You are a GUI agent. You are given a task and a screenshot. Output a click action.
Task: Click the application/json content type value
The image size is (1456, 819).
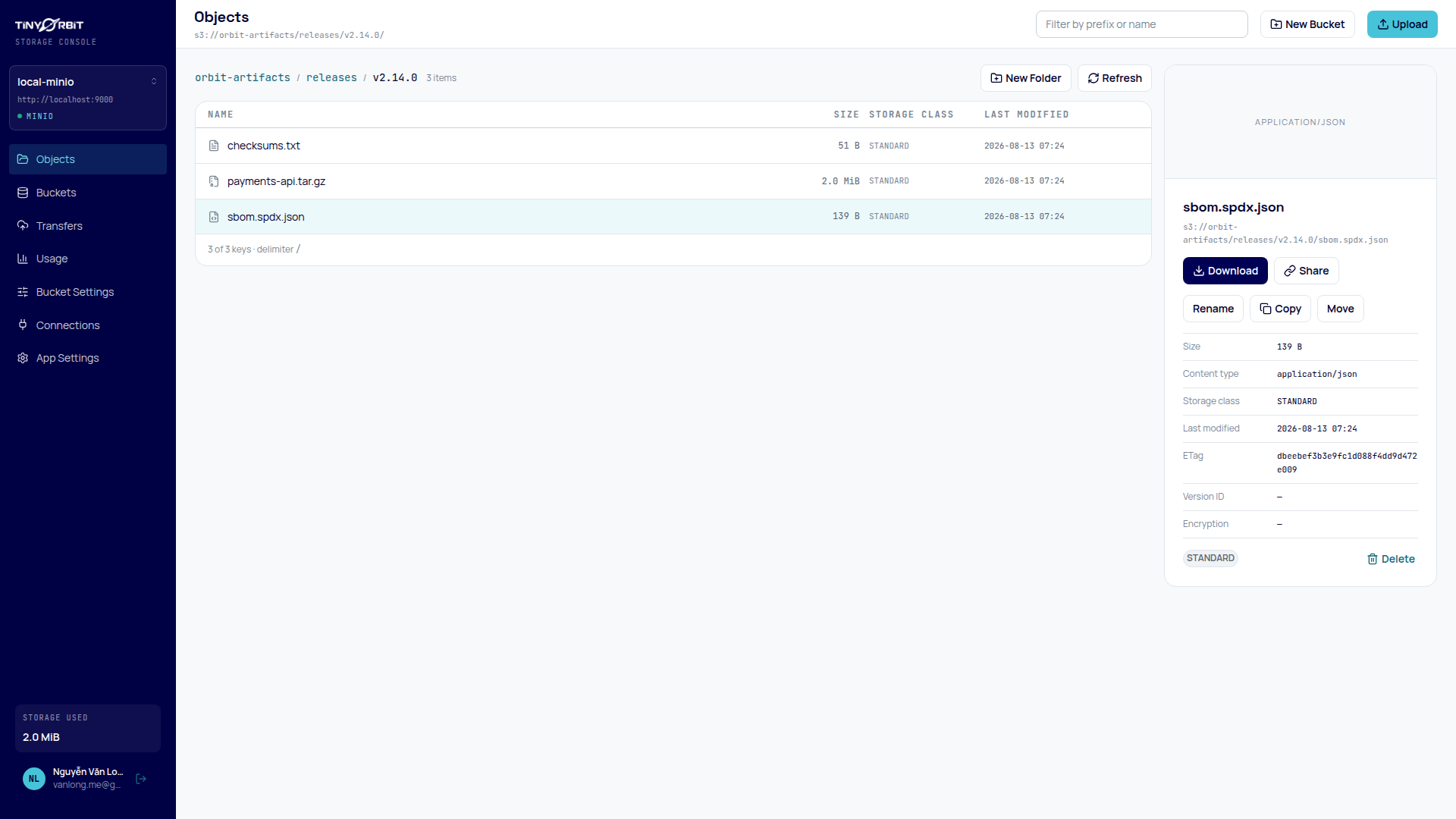pos(1317,374)
